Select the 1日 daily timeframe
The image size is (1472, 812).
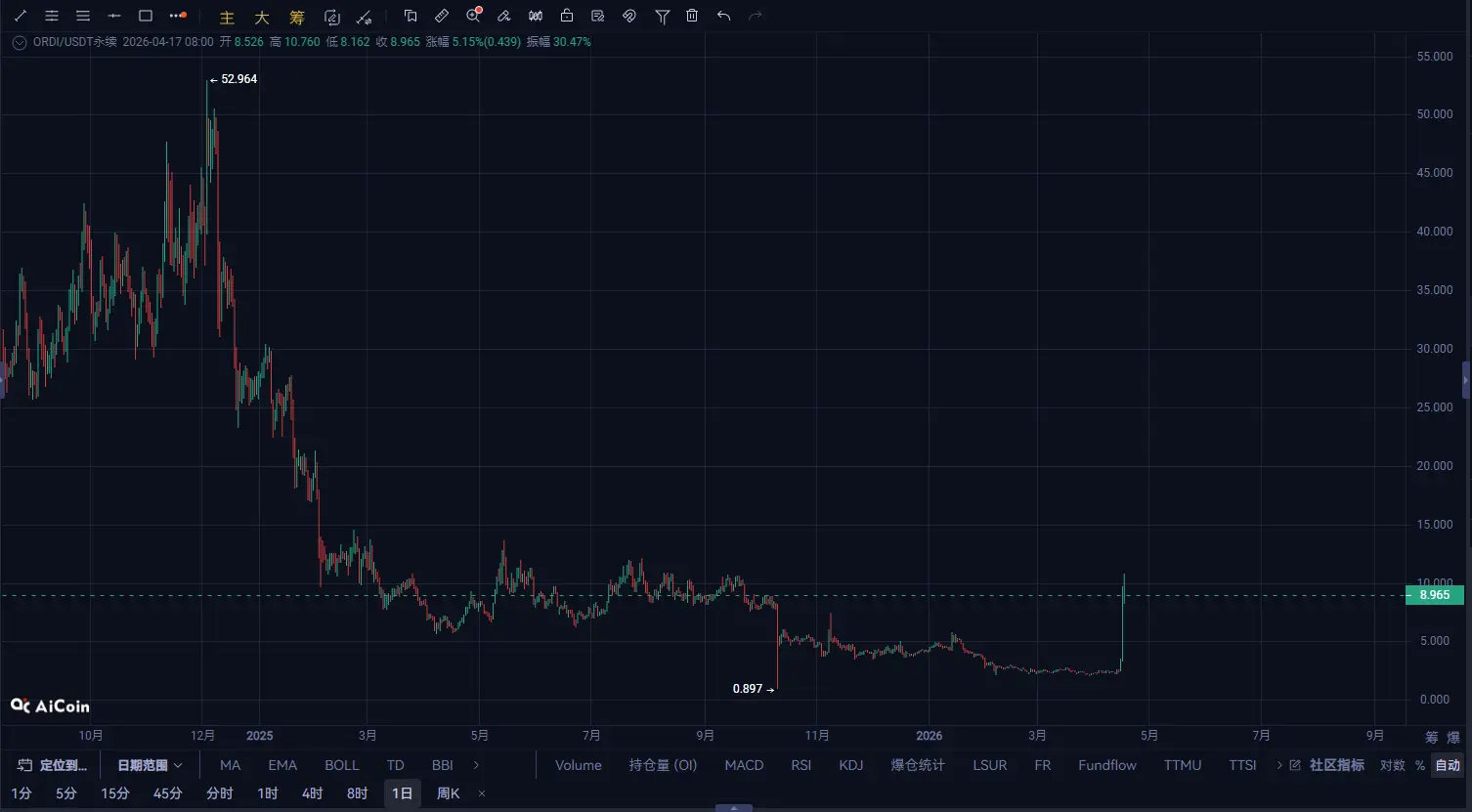[403, 793]
